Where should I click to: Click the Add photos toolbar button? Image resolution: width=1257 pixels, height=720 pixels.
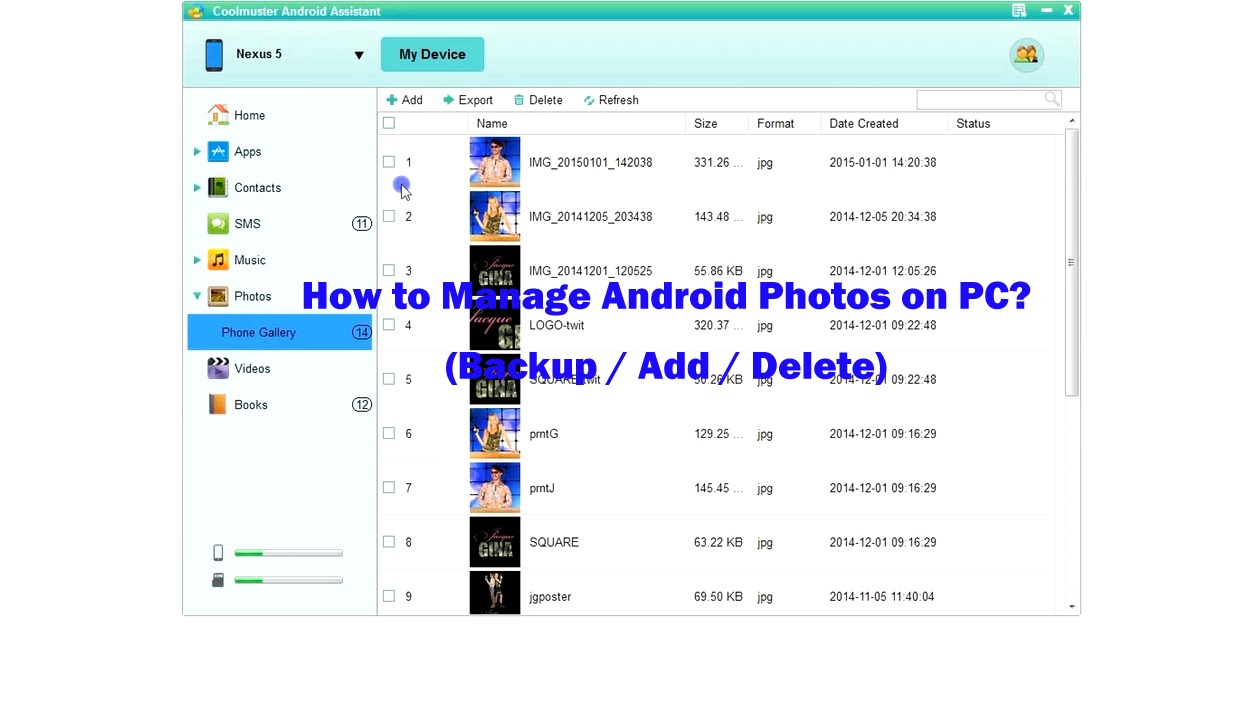click(x=404, y=100)
